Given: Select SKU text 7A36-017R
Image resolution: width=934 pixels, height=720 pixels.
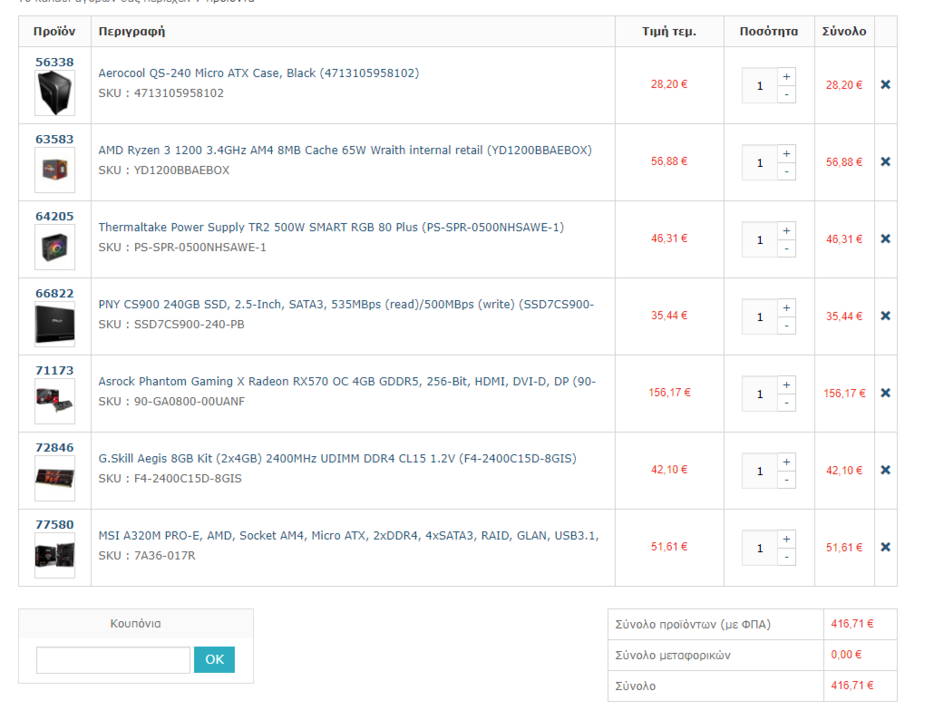Looking at the screenshot, I should pos(164,556).
